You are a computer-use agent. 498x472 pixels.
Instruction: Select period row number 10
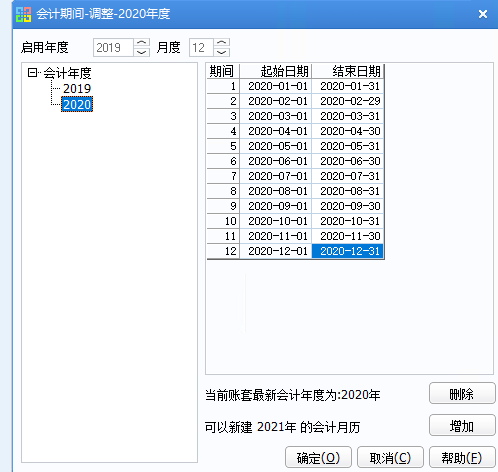(223, 221)
